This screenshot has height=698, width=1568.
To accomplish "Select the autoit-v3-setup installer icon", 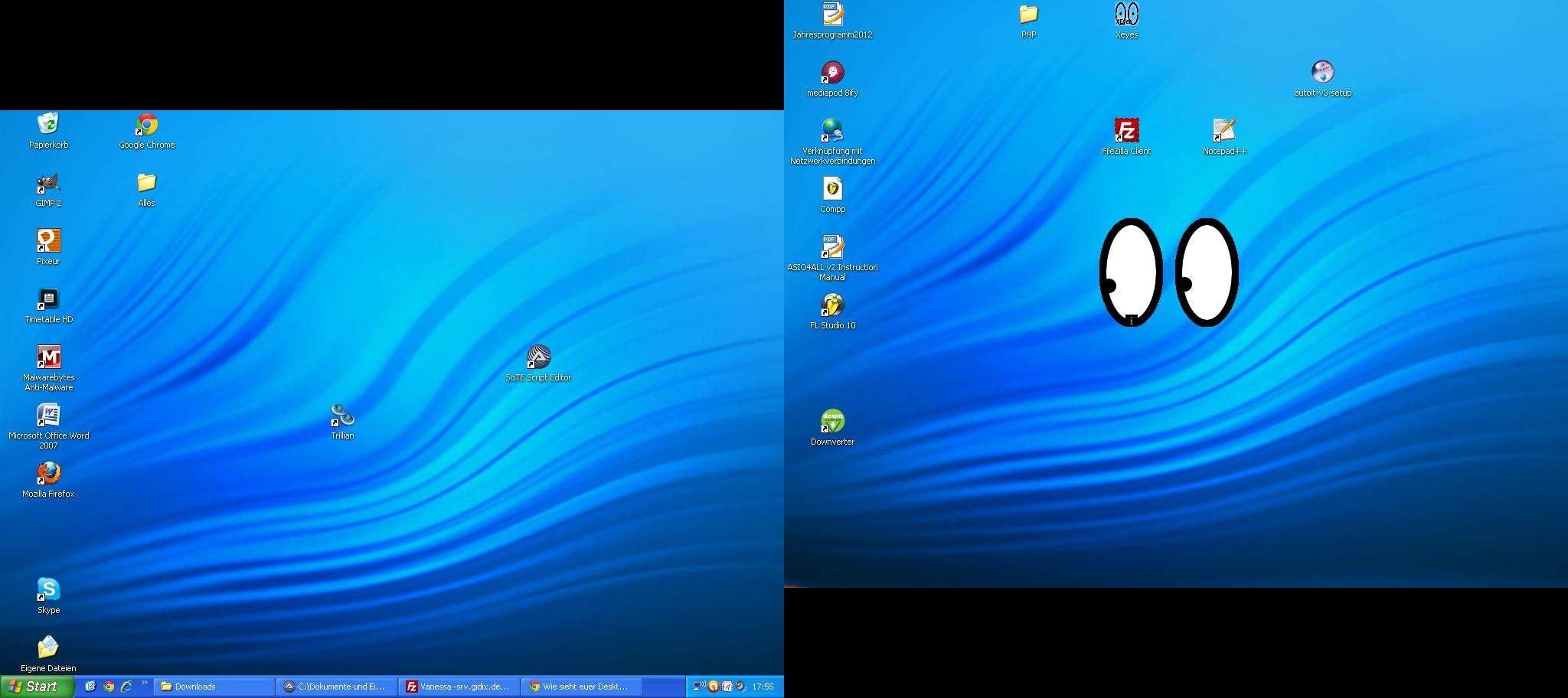I will [x=1322, y=73].
